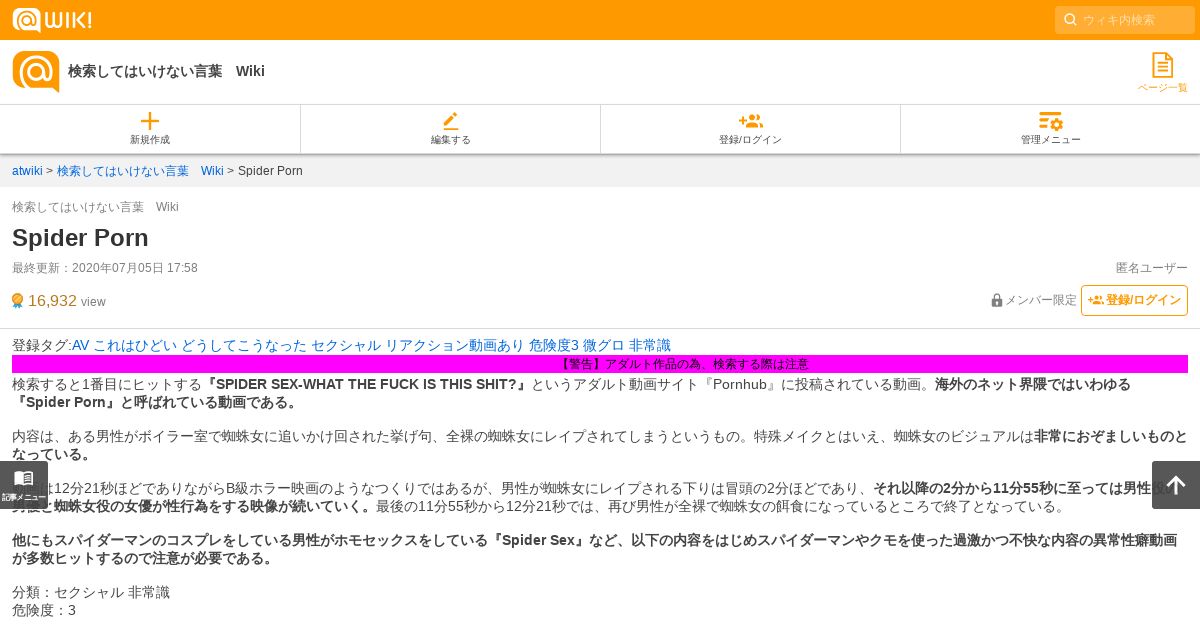Viewport: 1200px width, 630px height.
Task: Click the scroll-to-top arrow button
Action: [x=1176, y=485]
